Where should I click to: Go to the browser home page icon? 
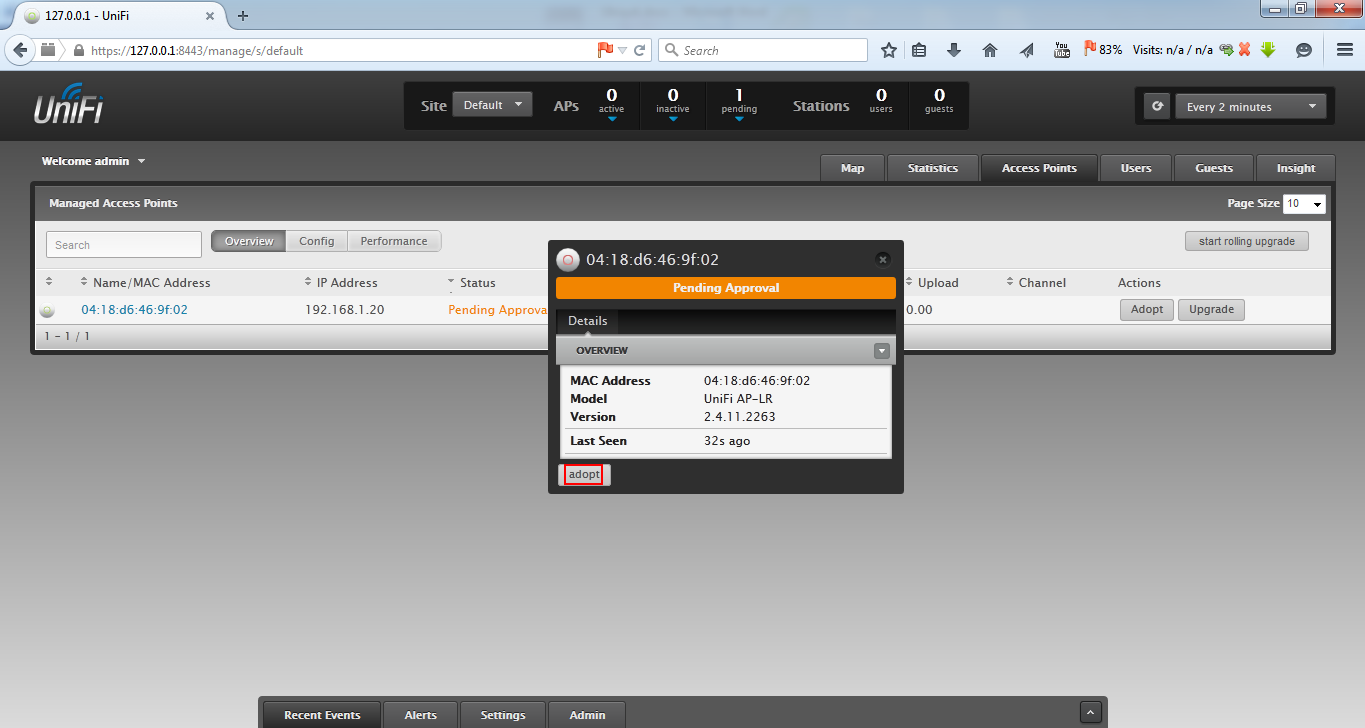[x=990, y=50]
